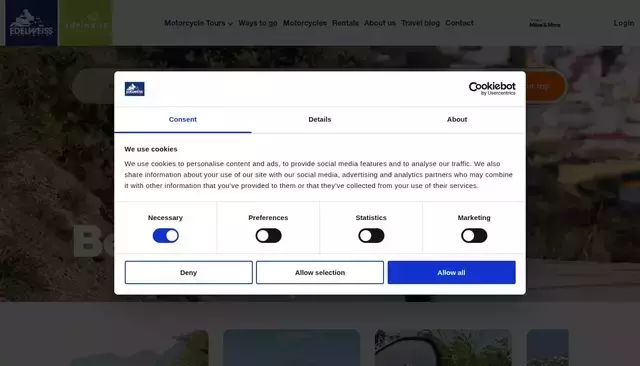The height and width of the screenshot is (366, 640).
Task: Switch to the Consent tab
Action: [183, 120]
